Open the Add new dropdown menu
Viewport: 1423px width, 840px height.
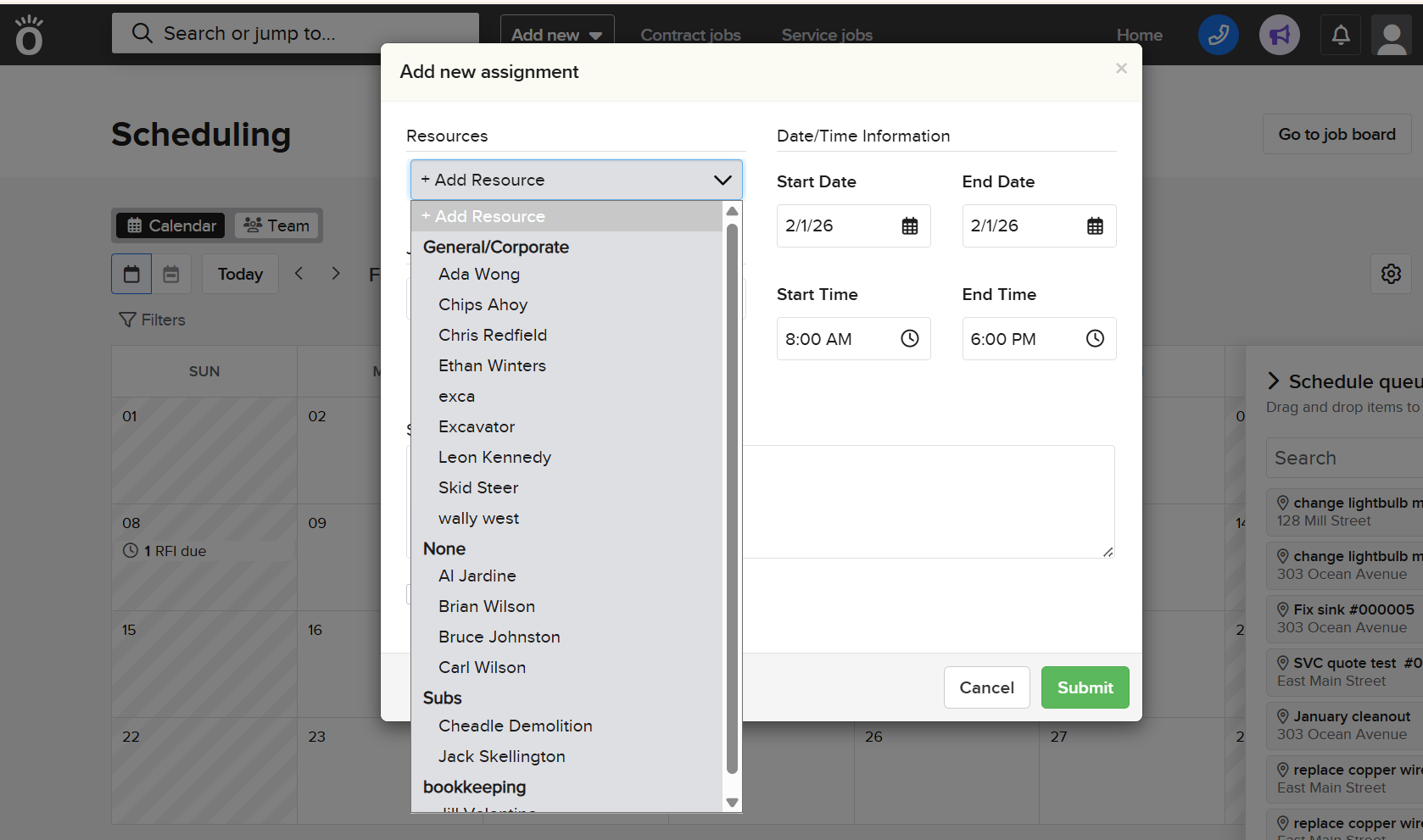(x=556, y=35)
